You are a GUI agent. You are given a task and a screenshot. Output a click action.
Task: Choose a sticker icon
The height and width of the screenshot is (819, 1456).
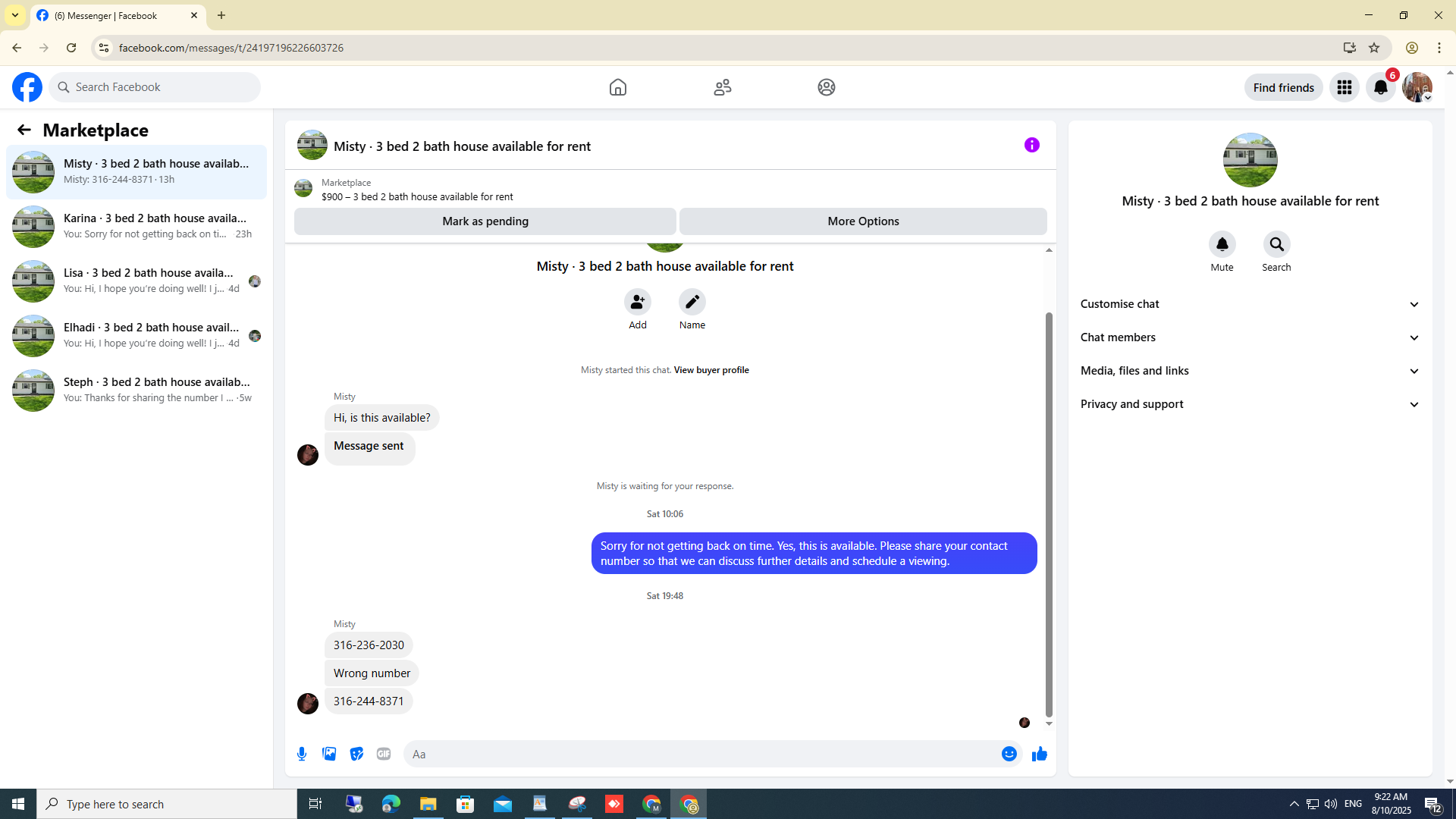point(356,754)
